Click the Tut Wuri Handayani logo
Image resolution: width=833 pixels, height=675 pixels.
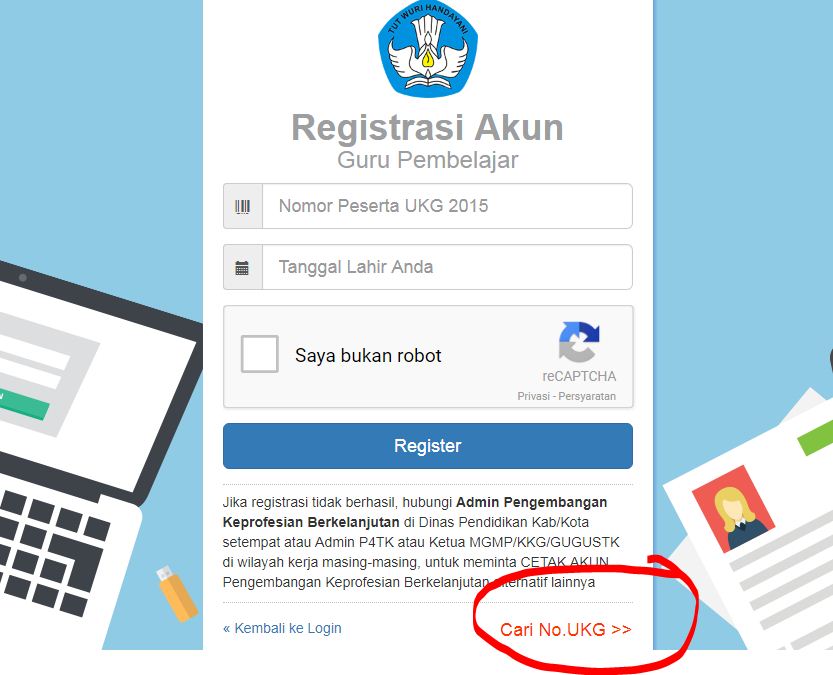tap(428, 48)
